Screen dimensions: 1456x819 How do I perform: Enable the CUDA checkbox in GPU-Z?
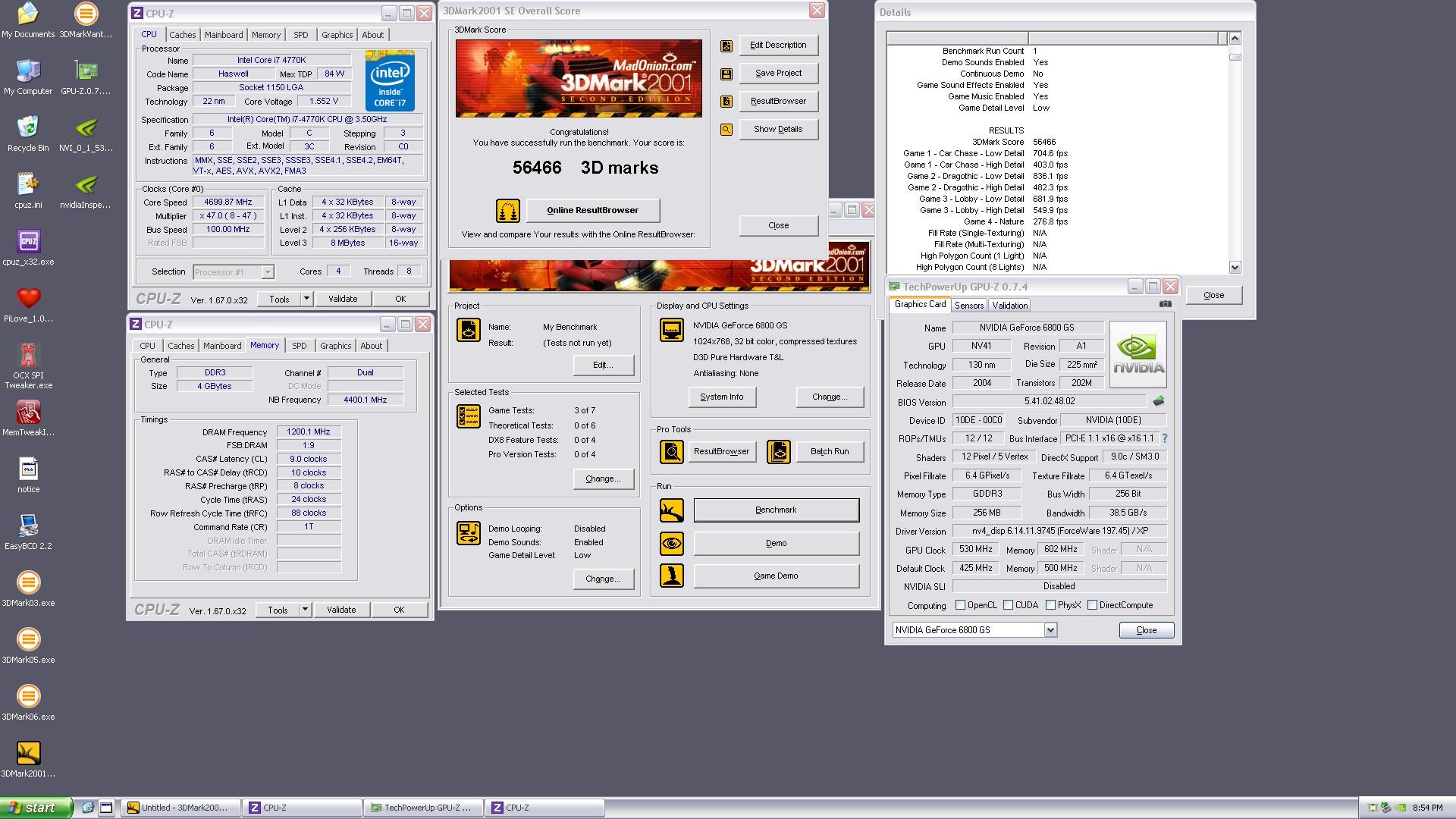tap(1008, 605)
